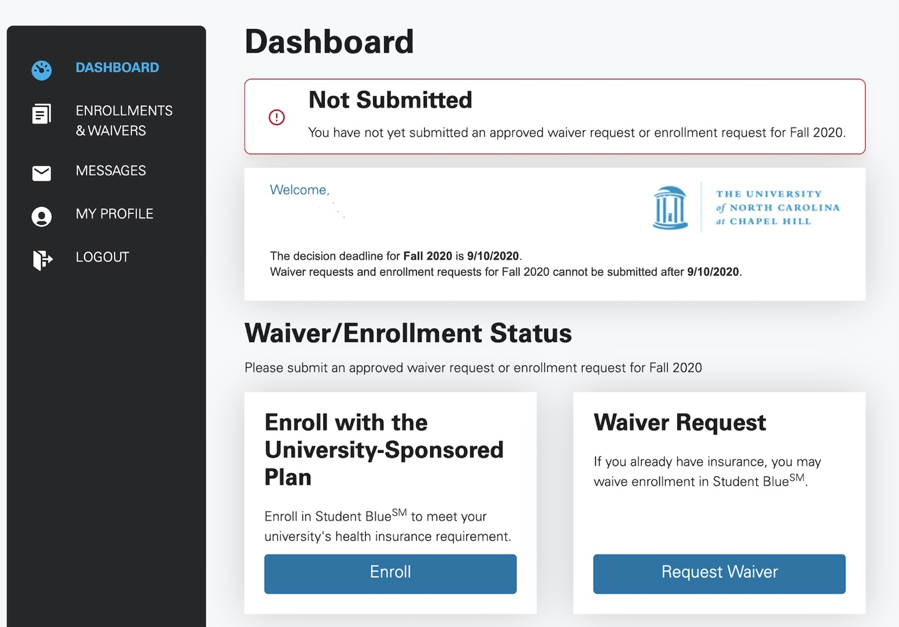
Task: Click the UNC Old Well logo
Action: tap(670, 207)
